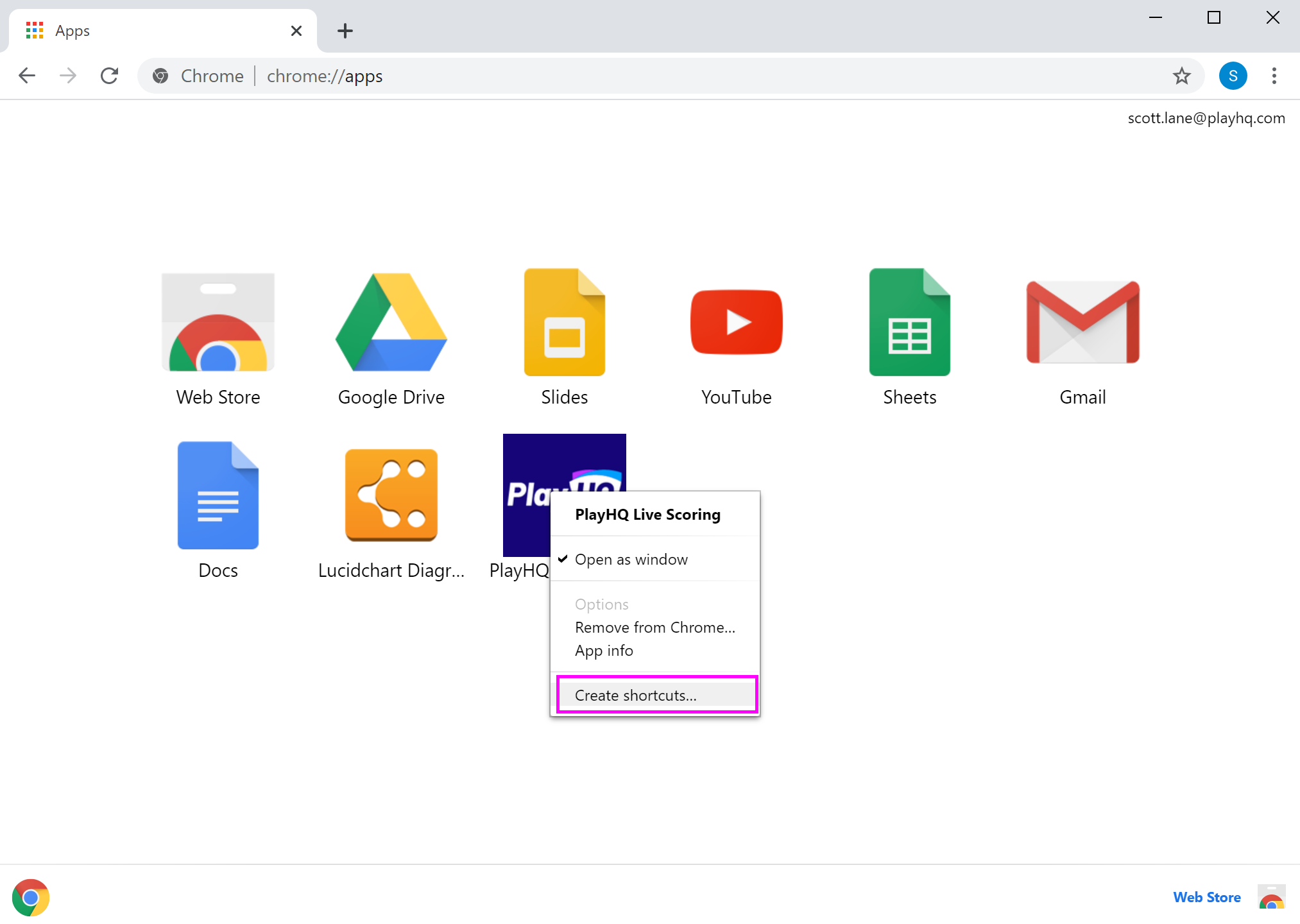Open the Sheets app icon
This screenshot has width=1300, height=924.
909,323
